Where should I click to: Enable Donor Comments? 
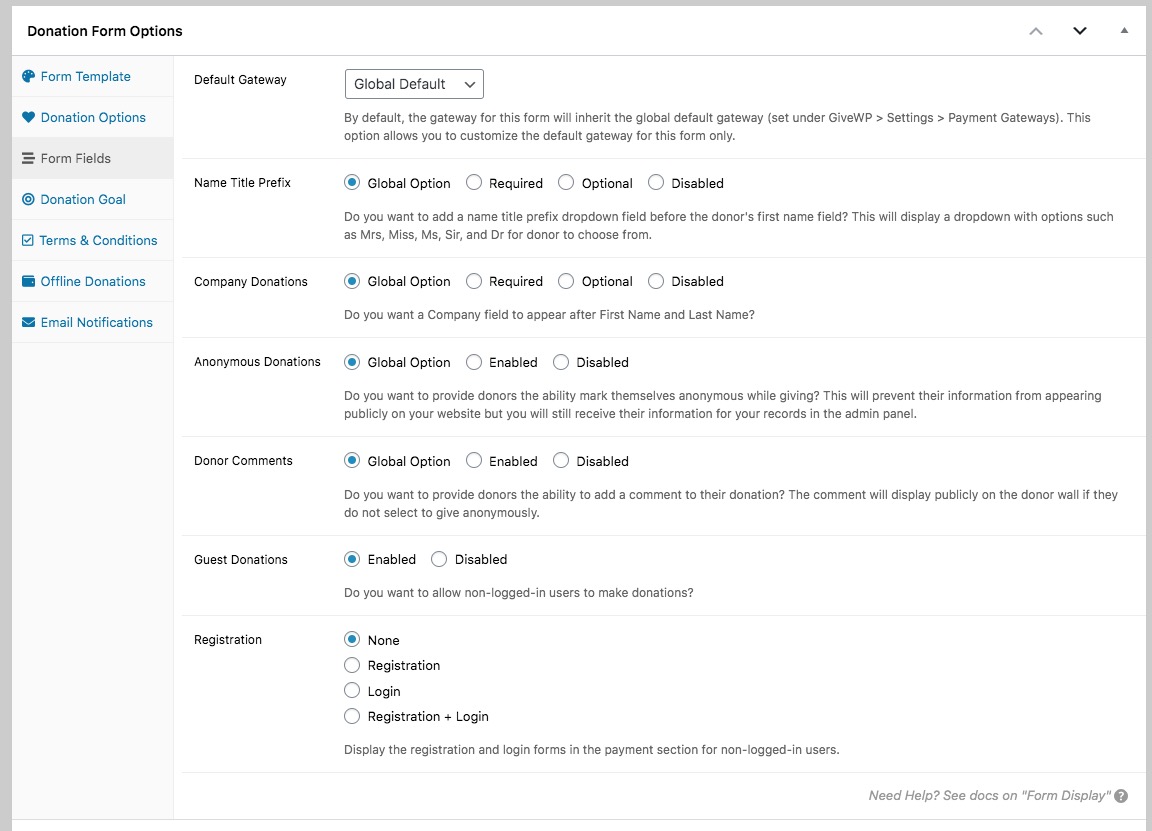point(474,460)
